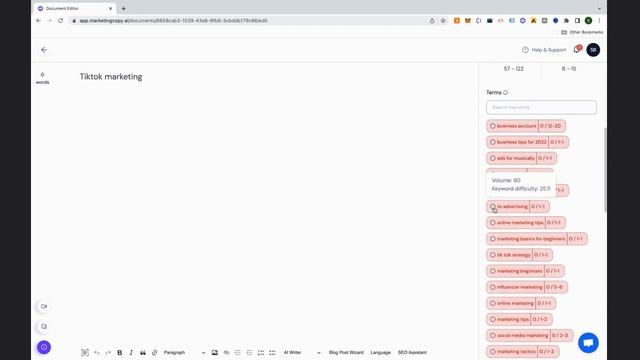Select the 'business account' term circle
The image size is (640, 360).
[x=493, y=126]
